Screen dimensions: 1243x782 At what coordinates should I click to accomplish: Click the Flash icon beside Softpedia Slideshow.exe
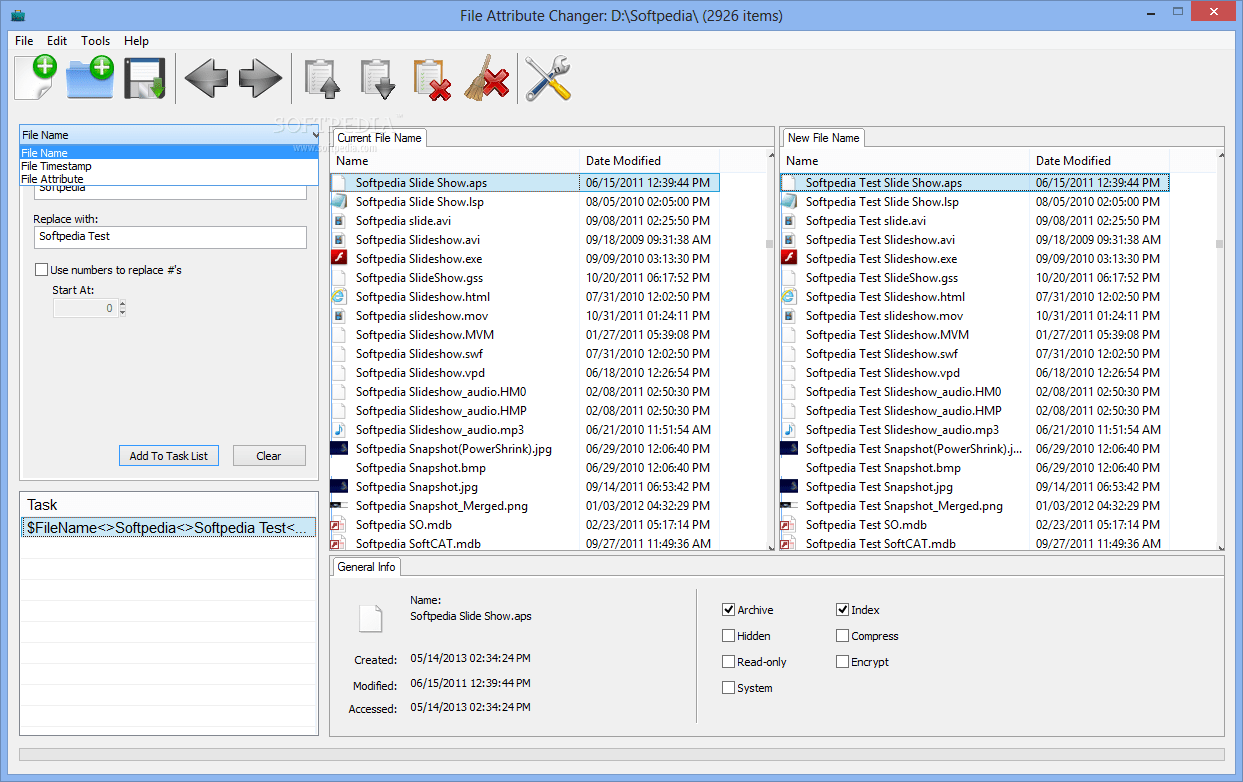pyautogui.click(x=338, y=258)
